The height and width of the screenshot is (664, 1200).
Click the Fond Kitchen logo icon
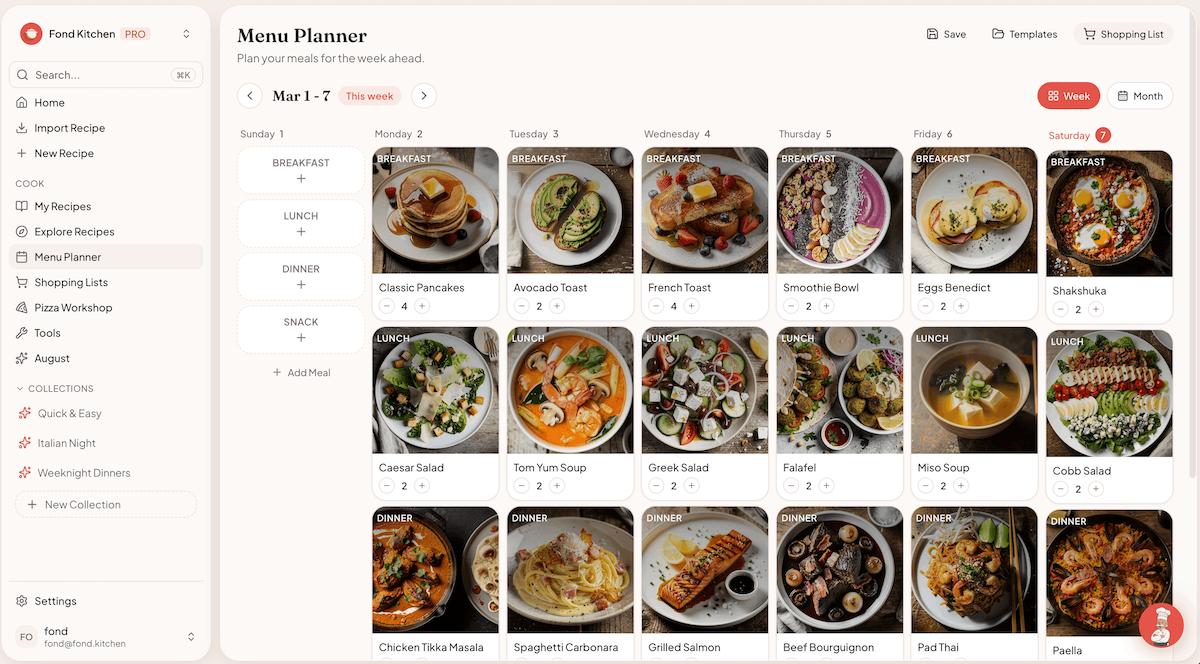(x=31, y=34)
